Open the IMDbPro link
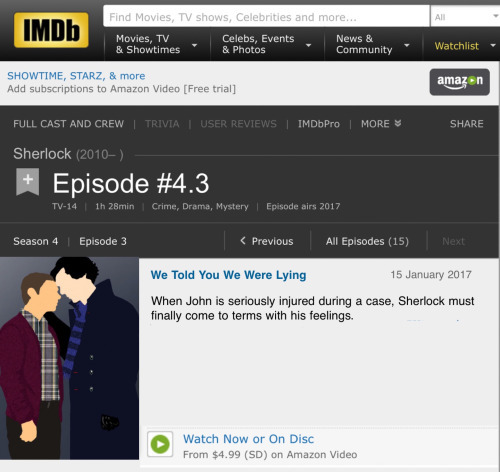The image size is (500, 472). [x=319, y=124]
